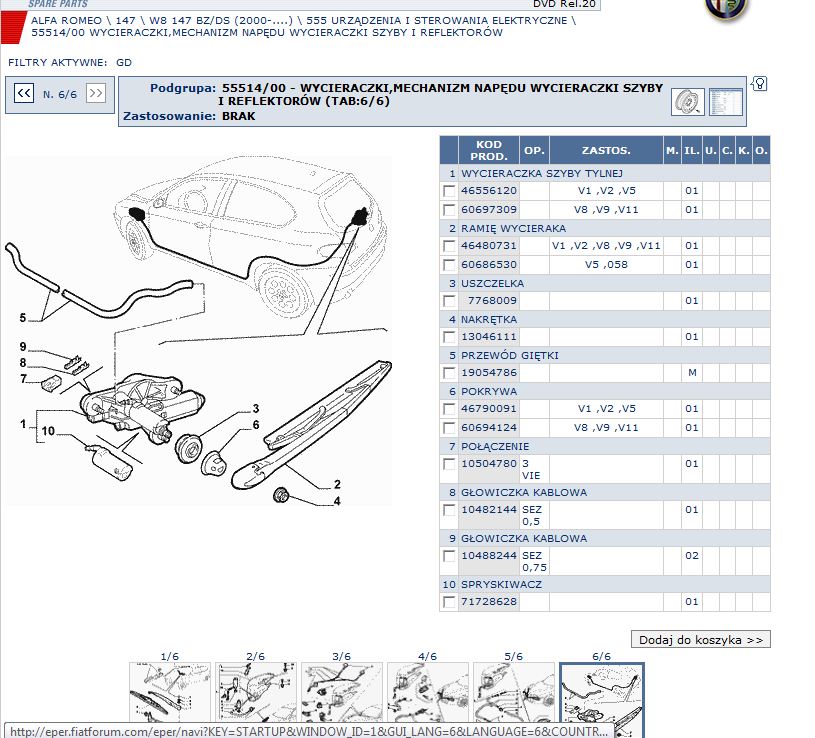Click row heading USZCZELKA
Viewport: 815px width, 738px height.
[x=492, y=284]
